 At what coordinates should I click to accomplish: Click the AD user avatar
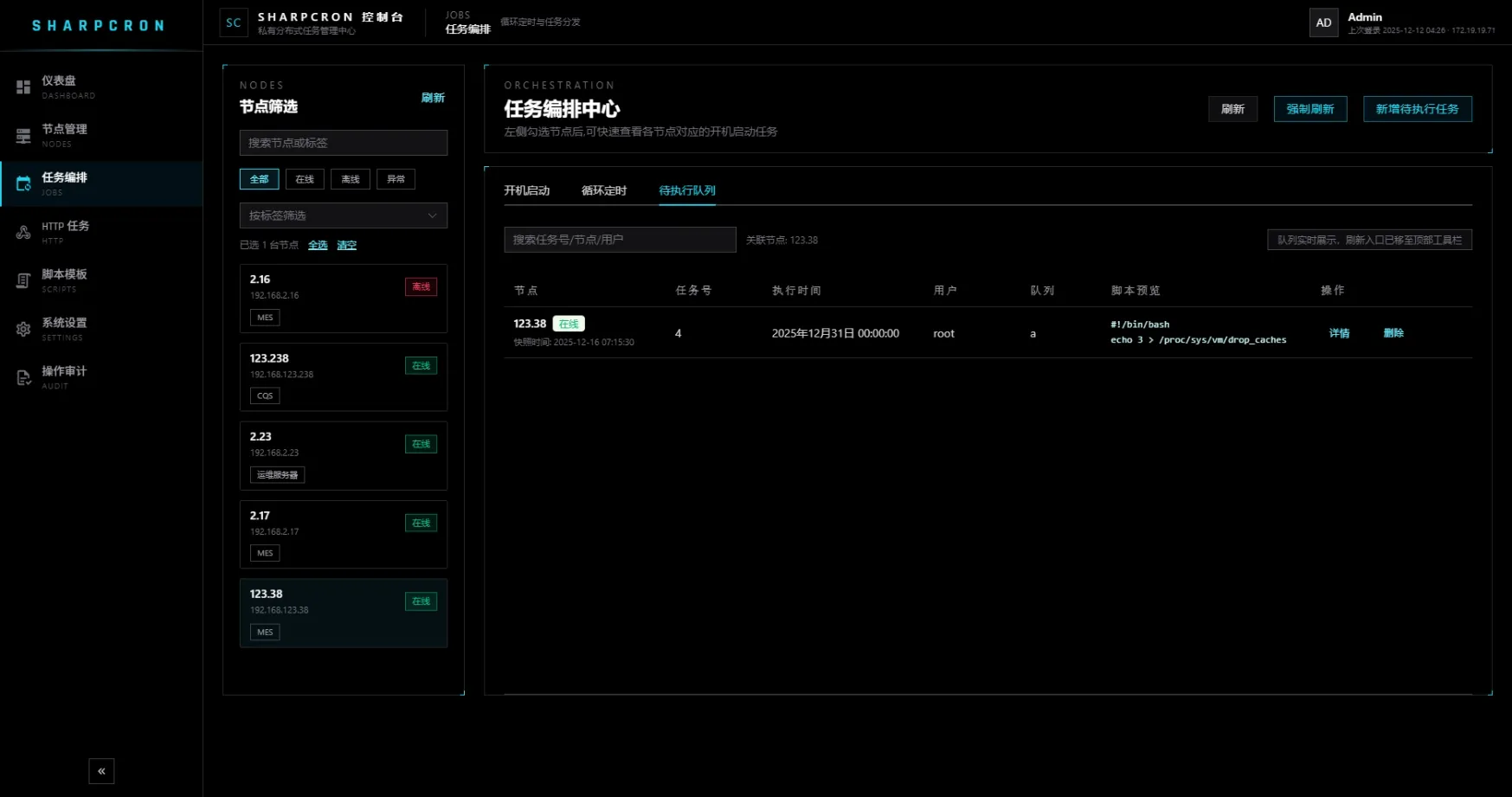point(1323,23)
